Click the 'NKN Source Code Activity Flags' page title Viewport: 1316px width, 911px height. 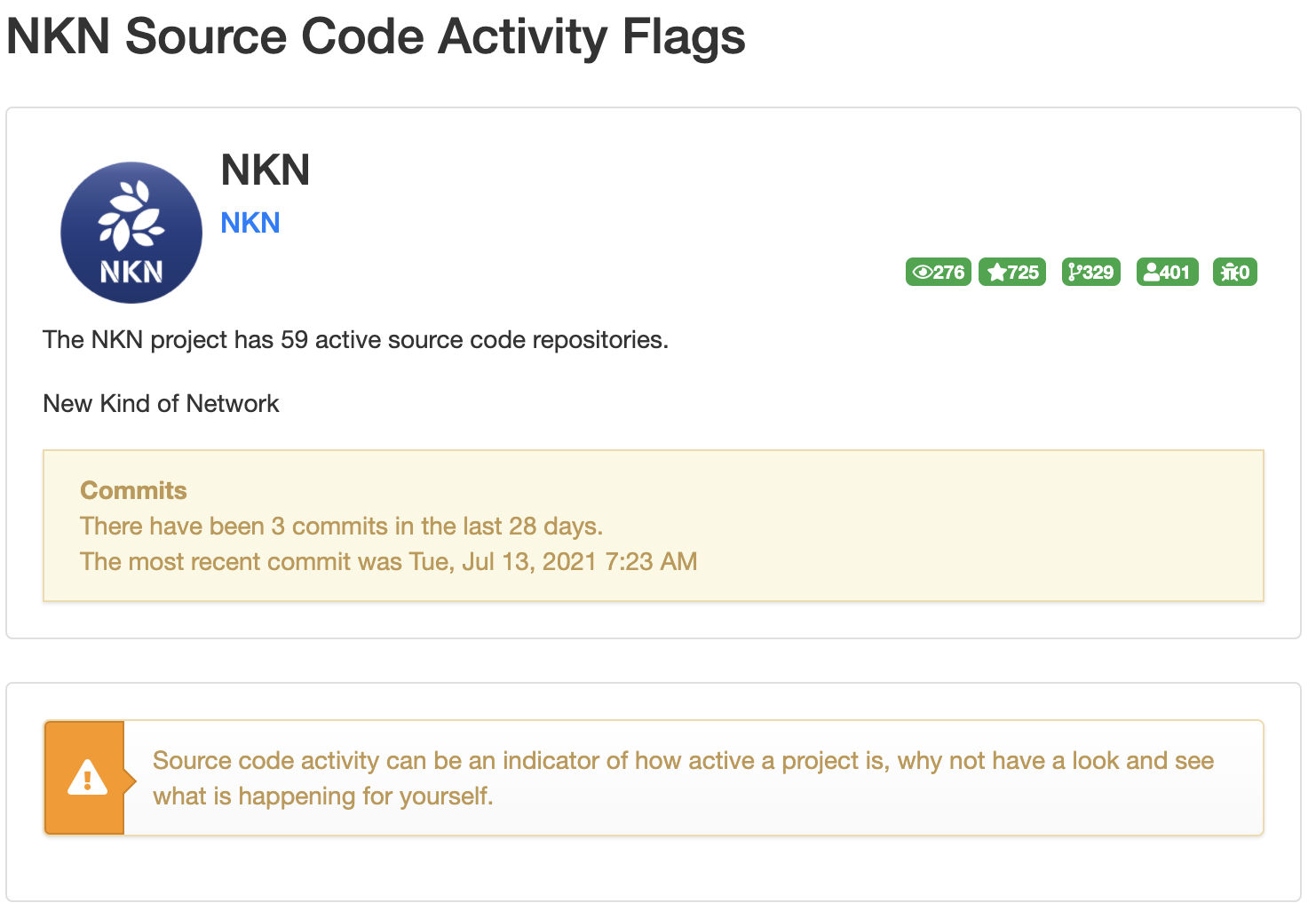coord(376,37)
